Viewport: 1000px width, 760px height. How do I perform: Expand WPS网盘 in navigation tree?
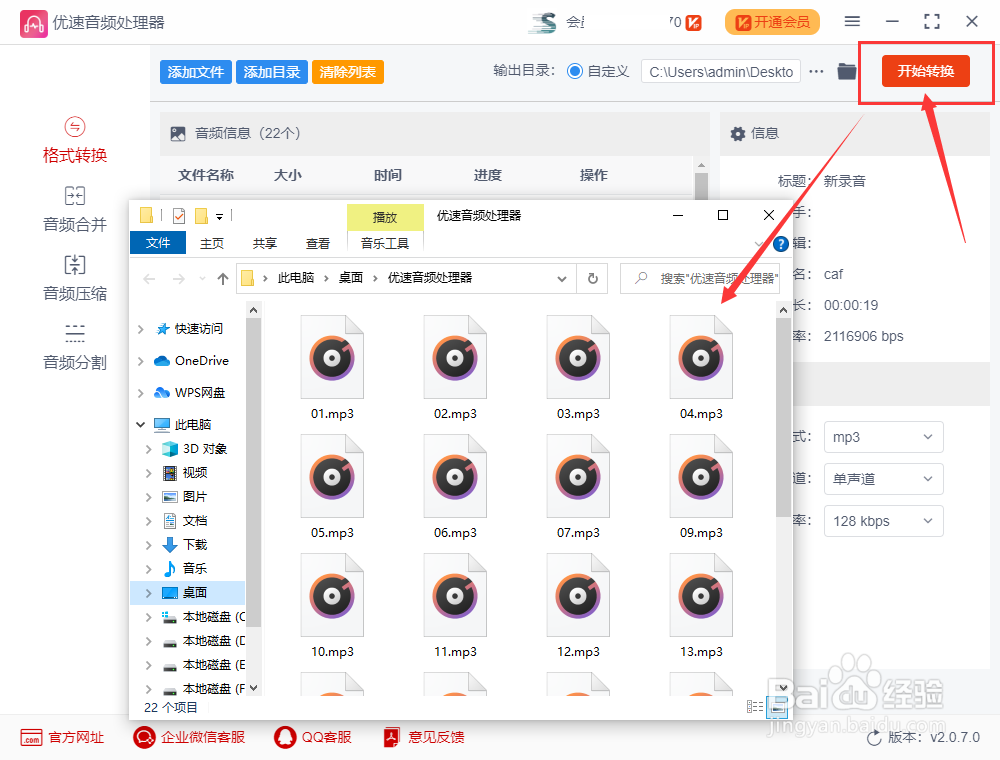[x=140, y=393]
